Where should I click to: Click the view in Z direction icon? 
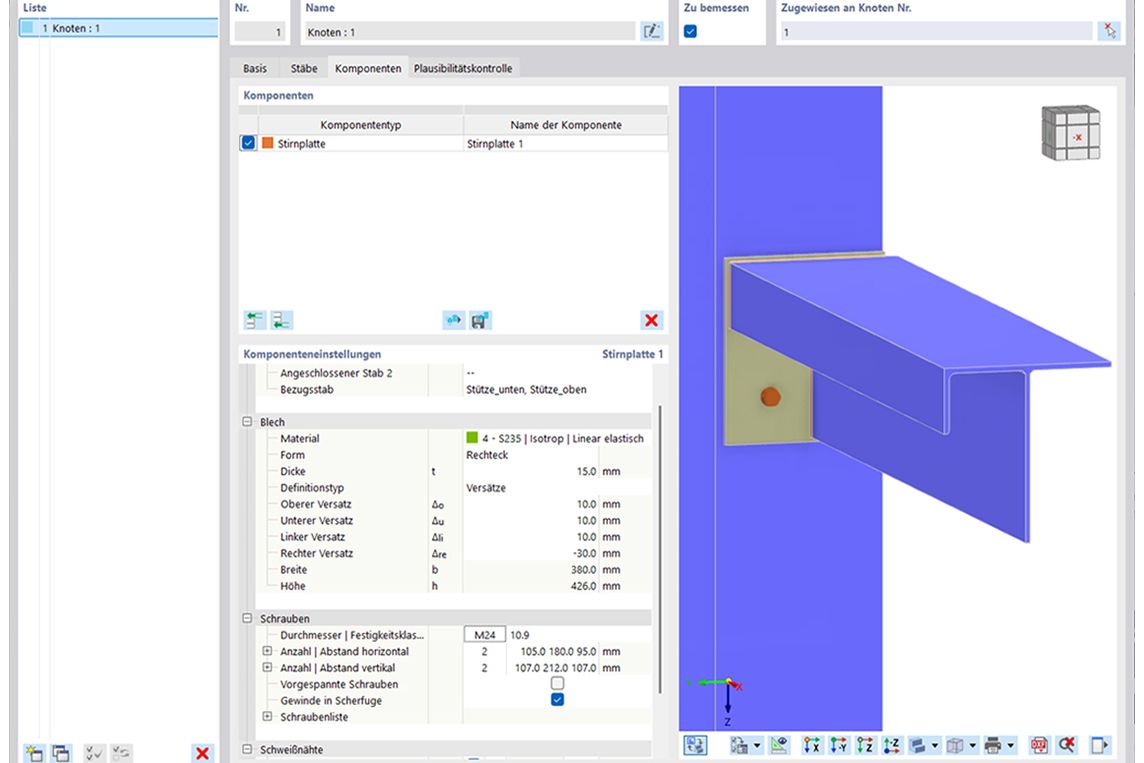click(865, 745)
